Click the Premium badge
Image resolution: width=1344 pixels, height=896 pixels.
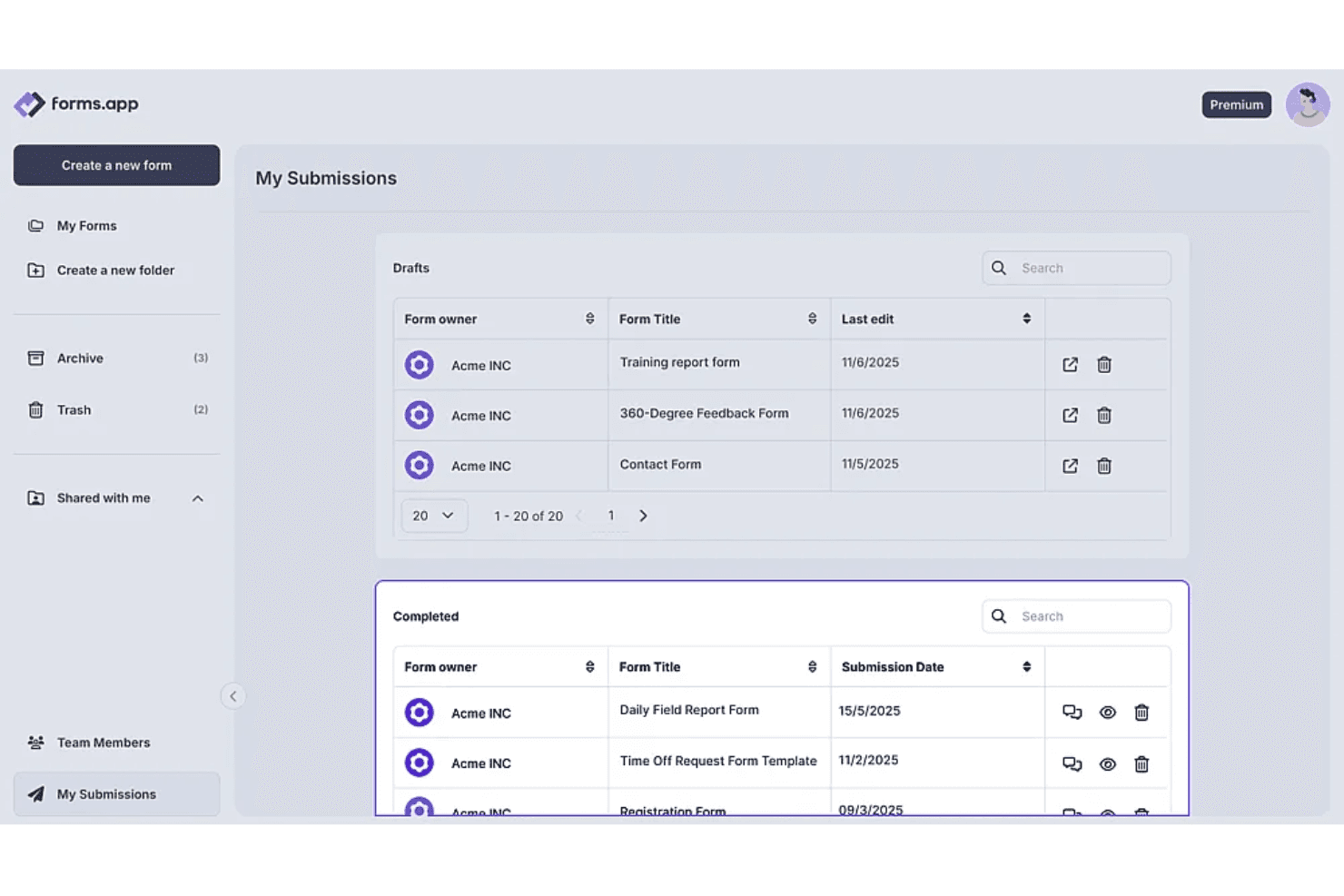click(1236, 104)
